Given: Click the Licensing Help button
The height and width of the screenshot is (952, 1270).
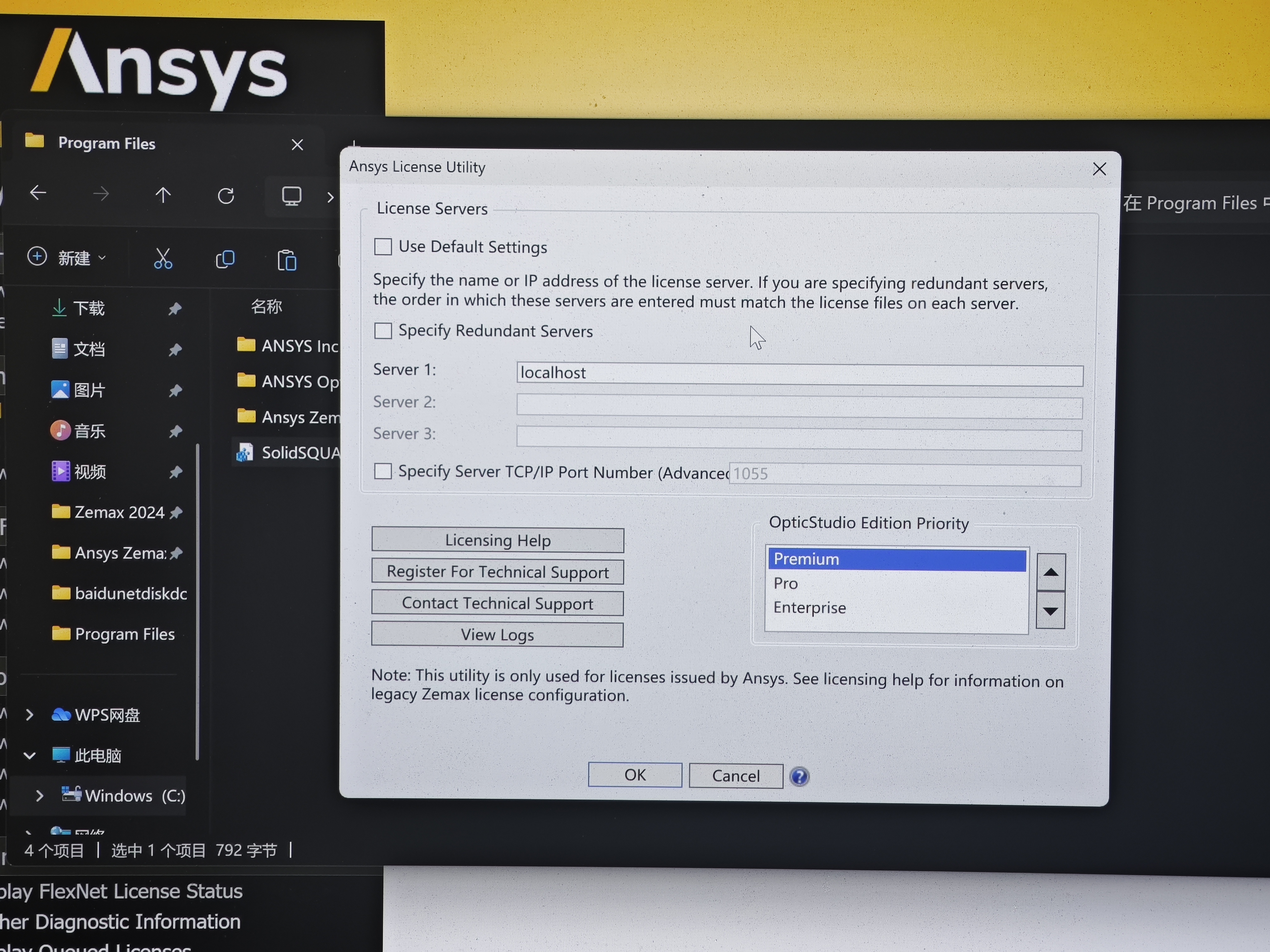Looking at the screenshot, I should [497, 540].
